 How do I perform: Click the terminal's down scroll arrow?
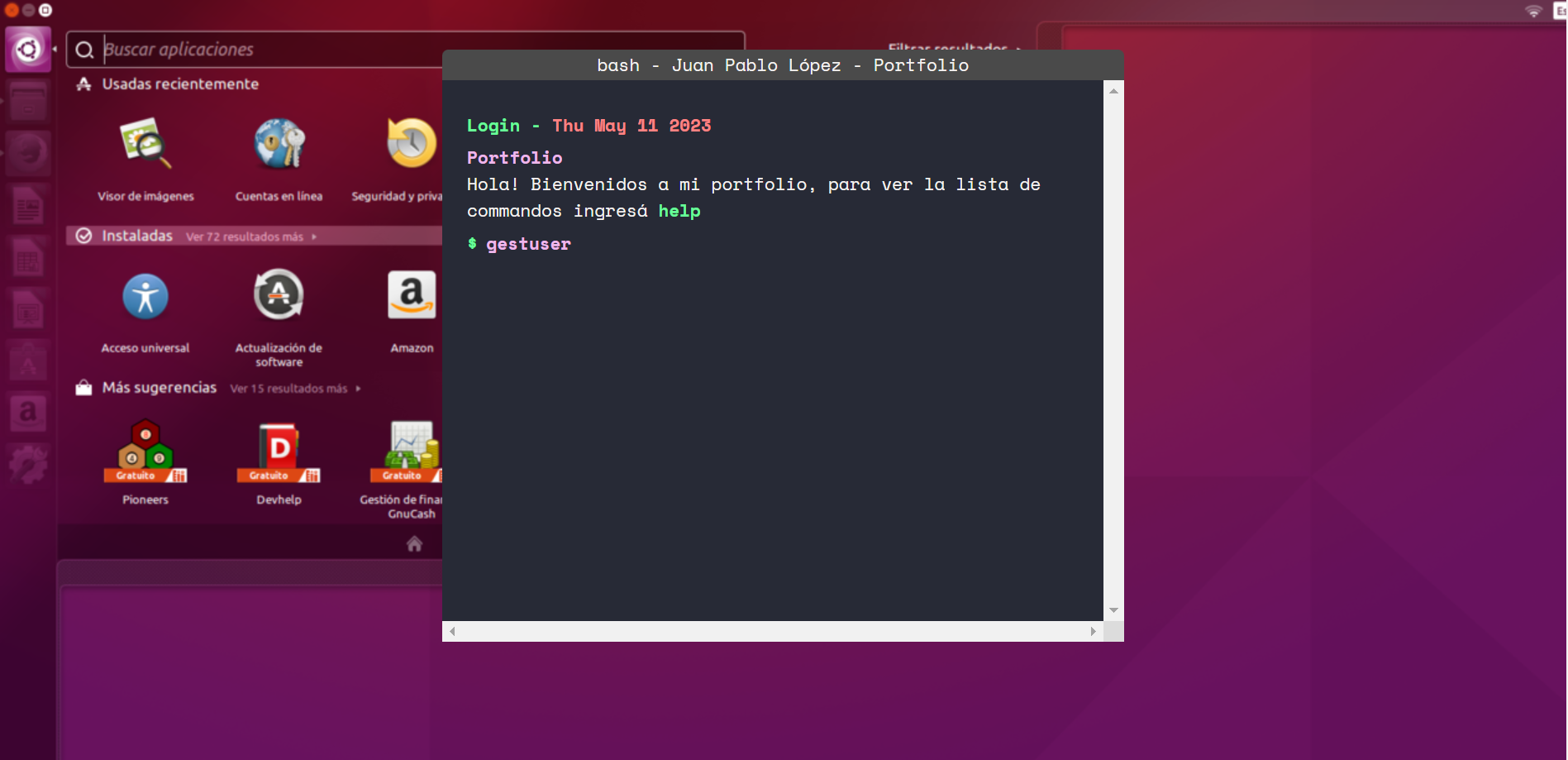(1113, 609)
